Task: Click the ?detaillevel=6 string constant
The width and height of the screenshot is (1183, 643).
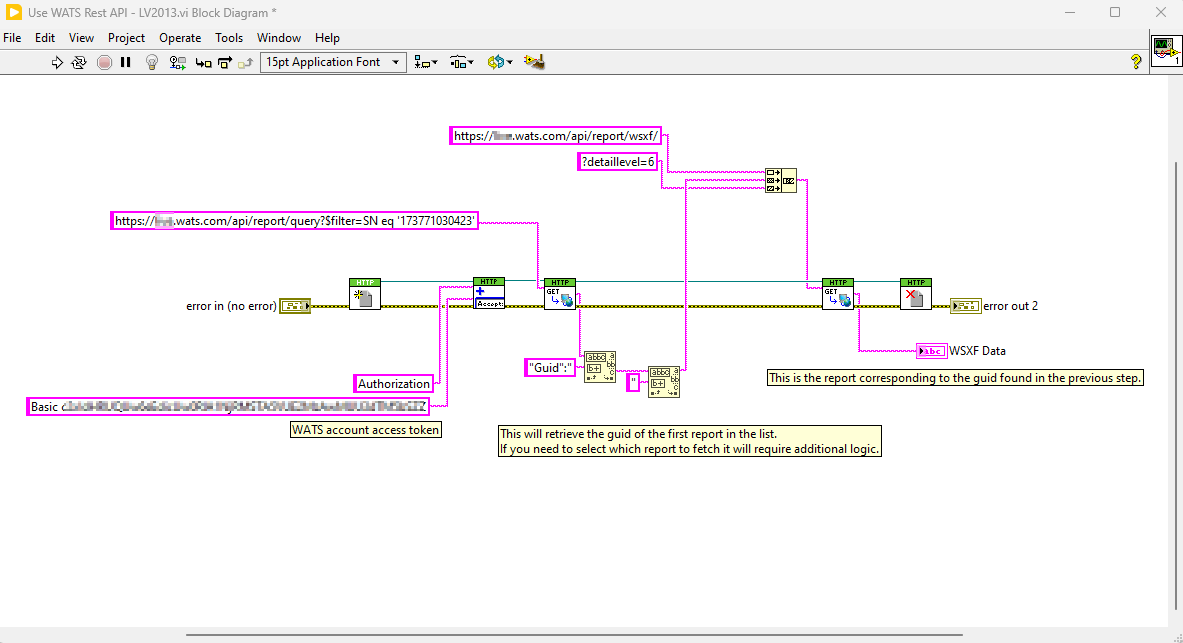Action: pyautogui.click(x=618, y=162)
